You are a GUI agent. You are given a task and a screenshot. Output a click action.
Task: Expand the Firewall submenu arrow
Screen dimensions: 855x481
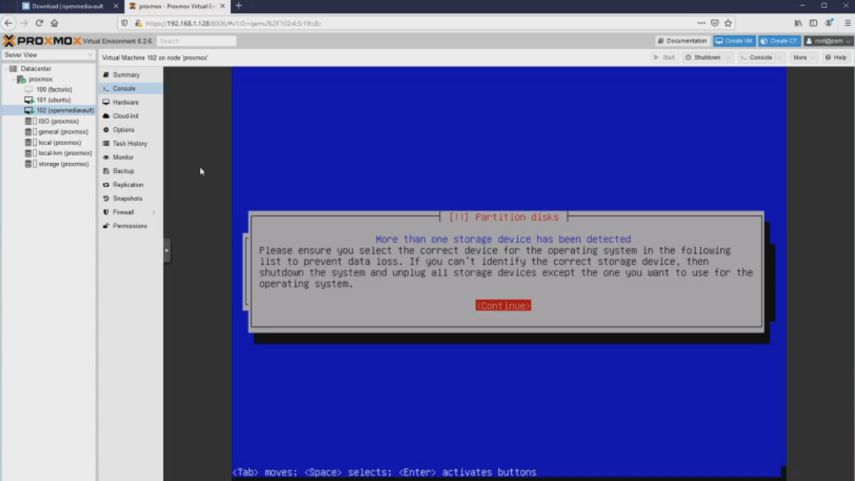tap(153, 212)
